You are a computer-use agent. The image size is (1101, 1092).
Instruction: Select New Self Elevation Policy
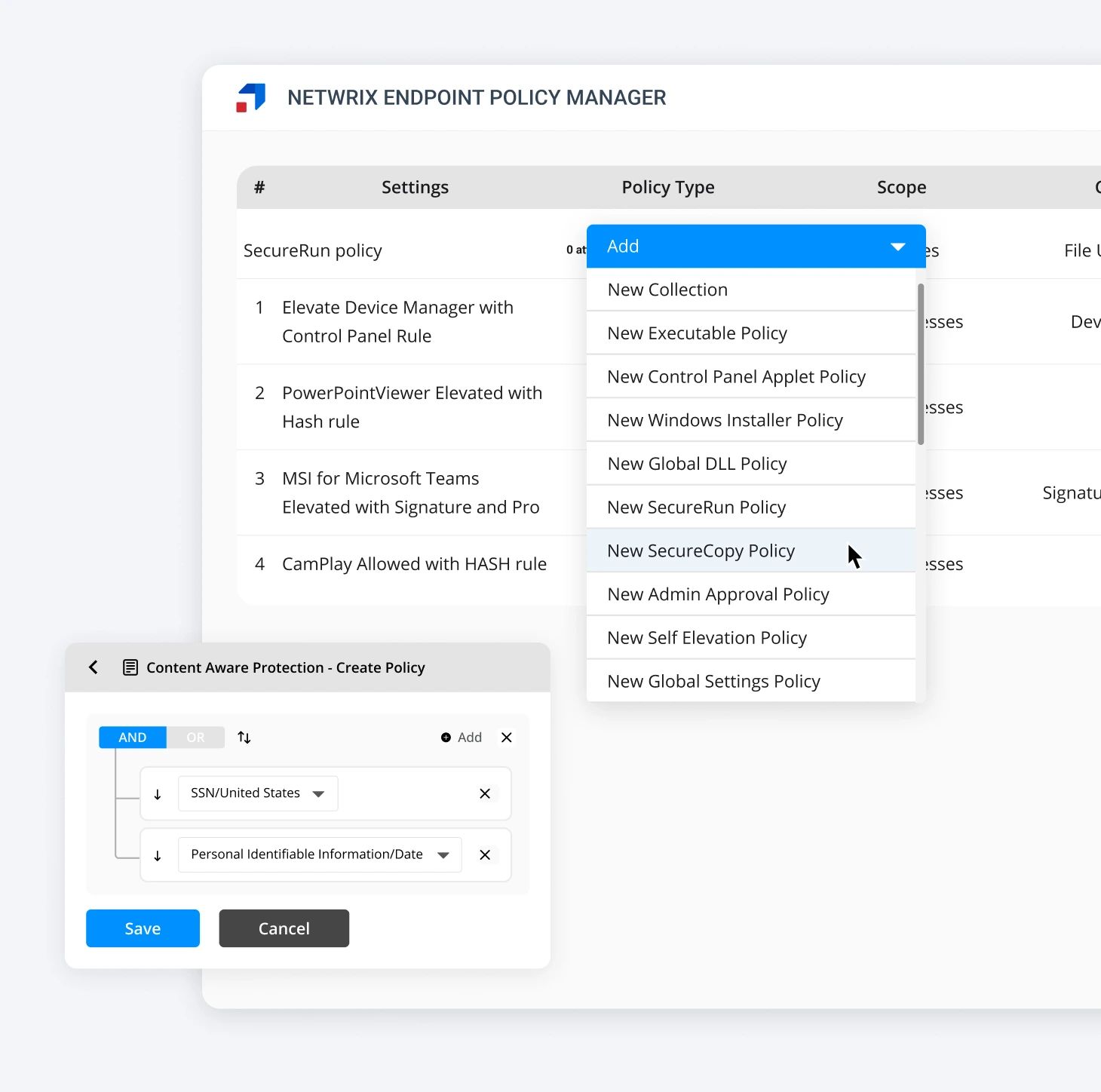click(751, 638)
